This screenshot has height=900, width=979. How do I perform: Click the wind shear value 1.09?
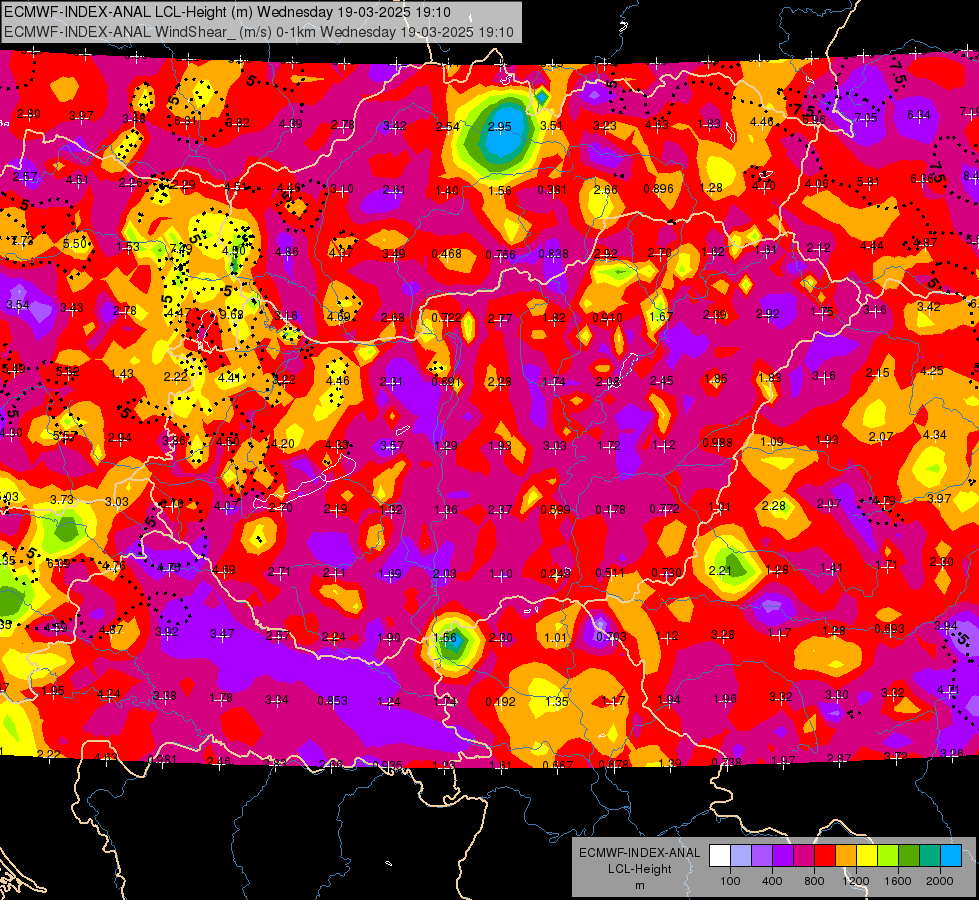click(x=772, y=442)
